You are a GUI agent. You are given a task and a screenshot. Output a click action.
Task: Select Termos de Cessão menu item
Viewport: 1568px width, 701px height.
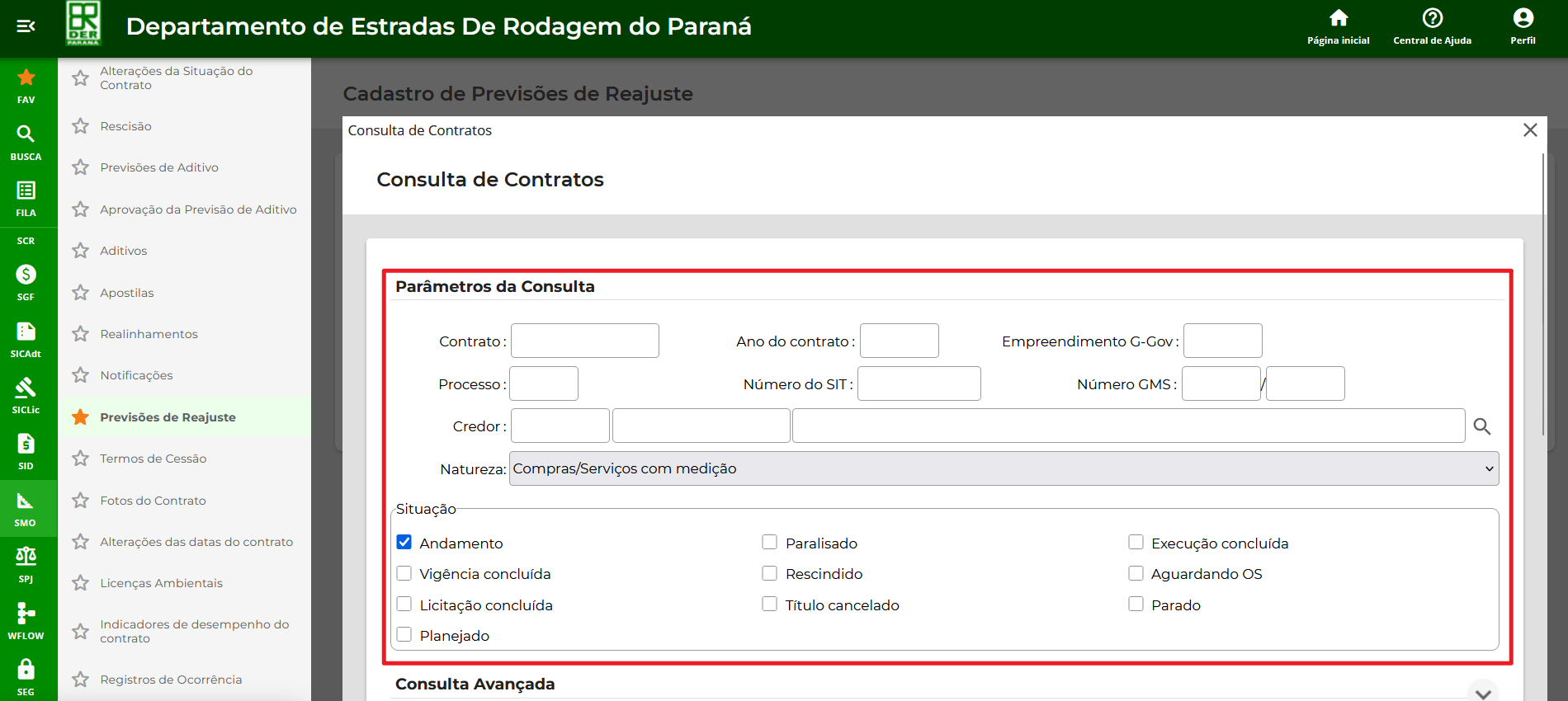tap(153, 459)
